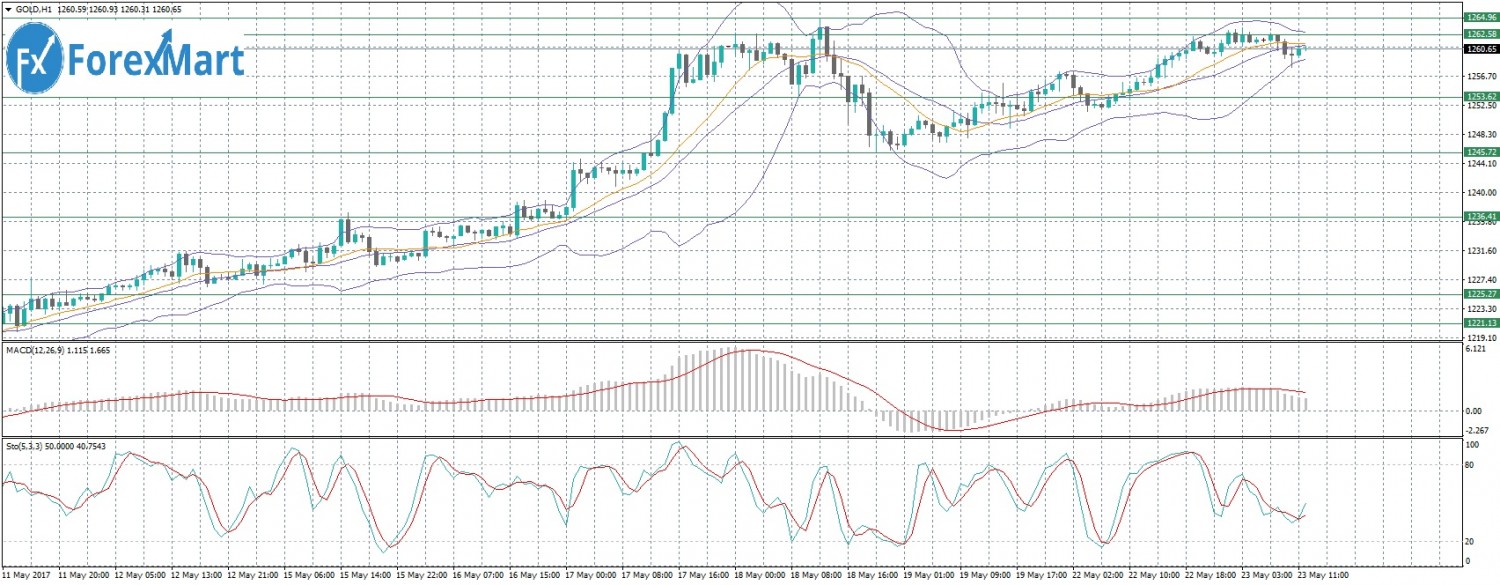Click the ForexMart logo
The height and width of the screenshot is (585, 1500).
tap(125, 58)
